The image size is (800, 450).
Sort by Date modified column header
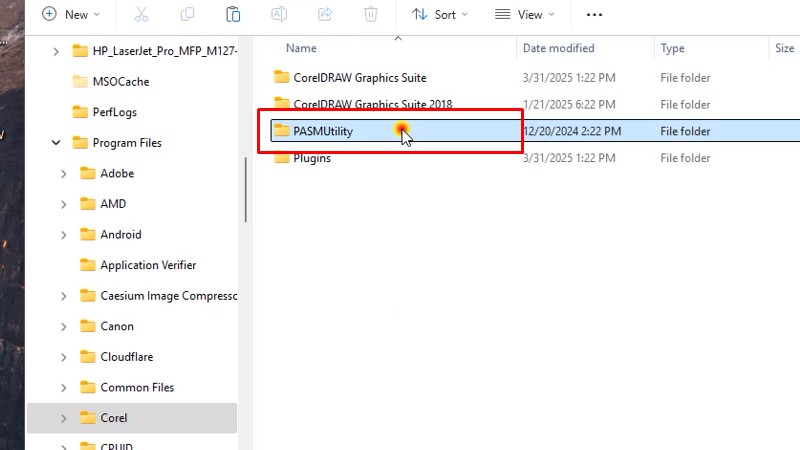[558, 48]
